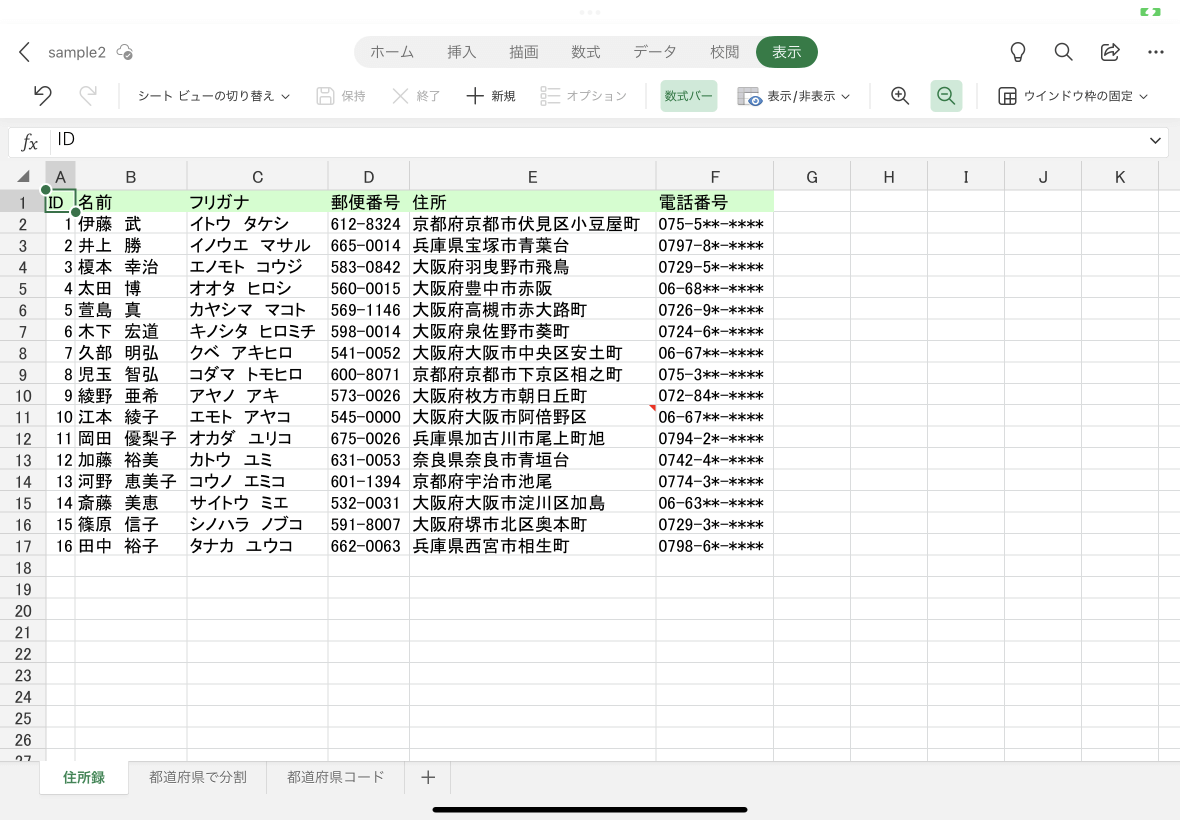Click the zoom in magnifier icon
The image size is (1180, 820).
coord(900,96)
